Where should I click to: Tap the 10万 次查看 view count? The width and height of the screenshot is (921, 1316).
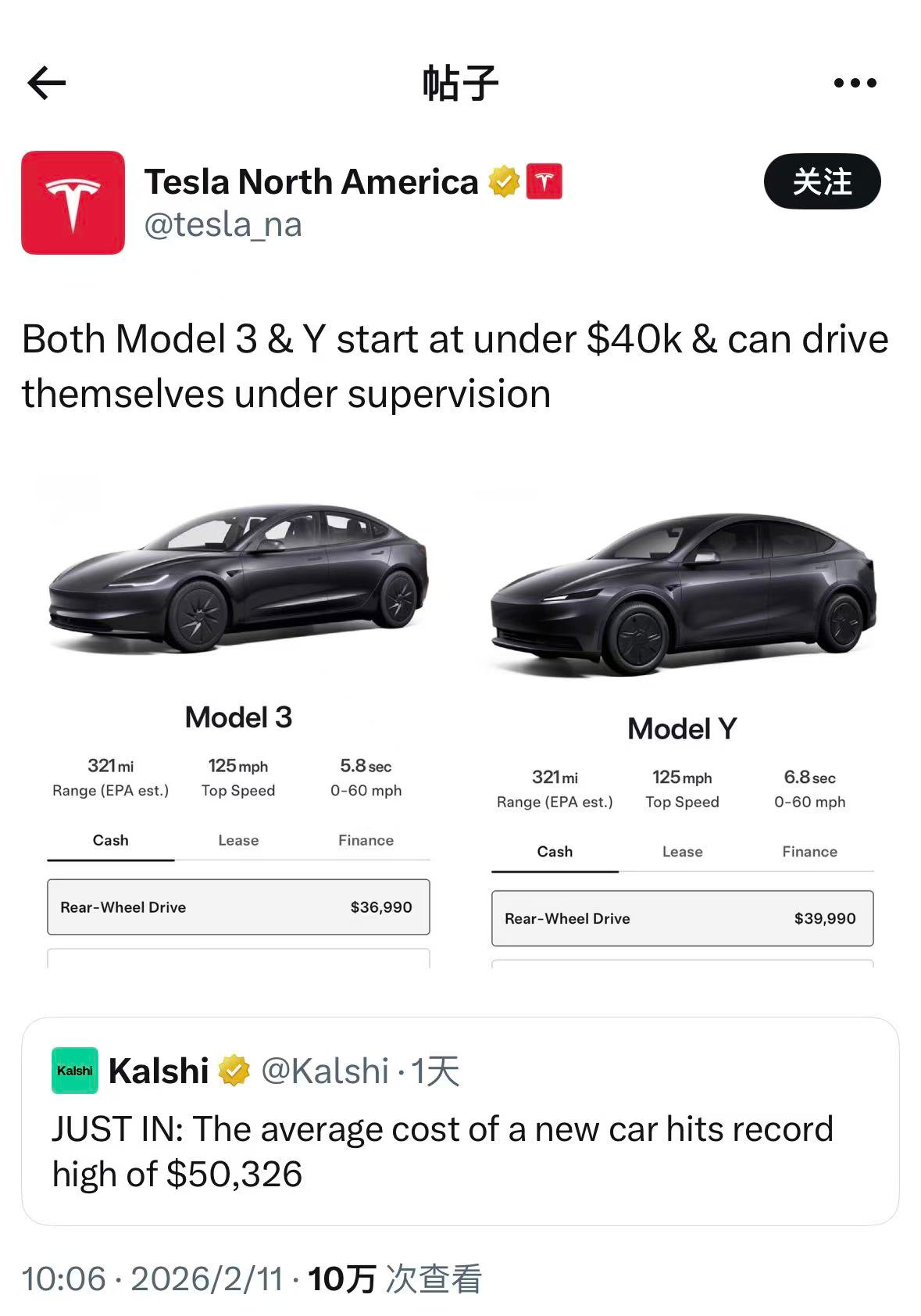(x=394, y=1279)
